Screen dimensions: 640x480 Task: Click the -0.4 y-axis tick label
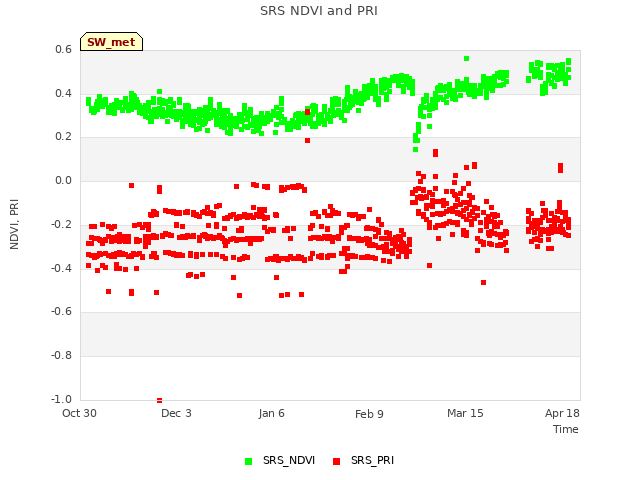(x=61, y=268)
